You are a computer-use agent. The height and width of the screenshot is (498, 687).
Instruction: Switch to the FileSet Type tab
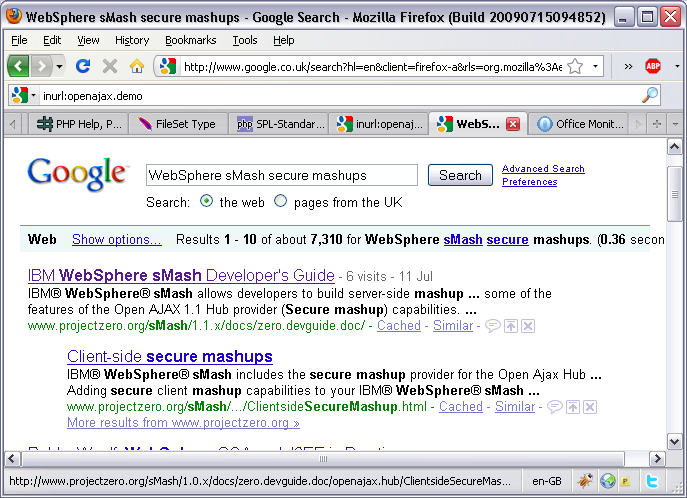pos(178,124)
